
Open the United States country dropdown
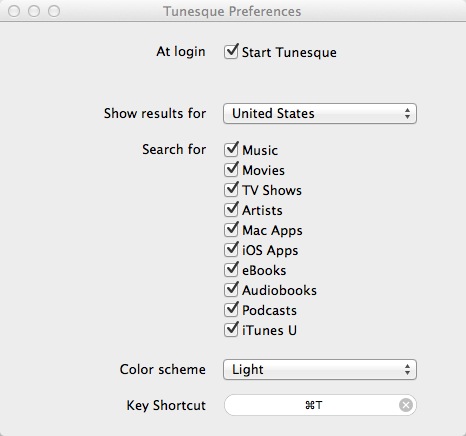320,113
